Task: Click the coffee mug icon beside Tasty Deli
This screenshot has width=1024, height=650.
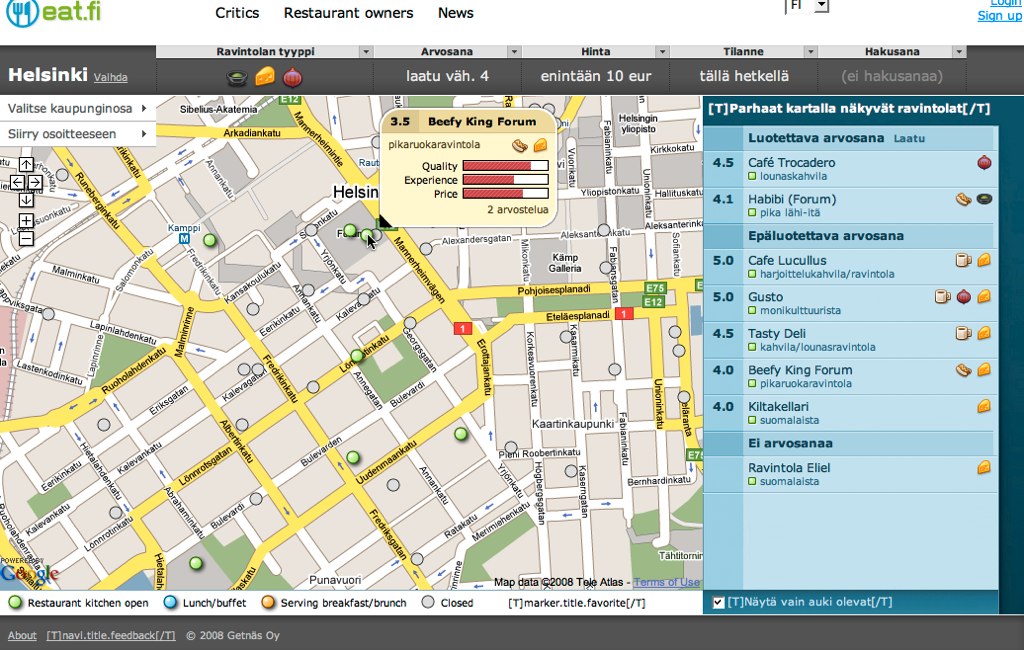Action: click(963, 333)
